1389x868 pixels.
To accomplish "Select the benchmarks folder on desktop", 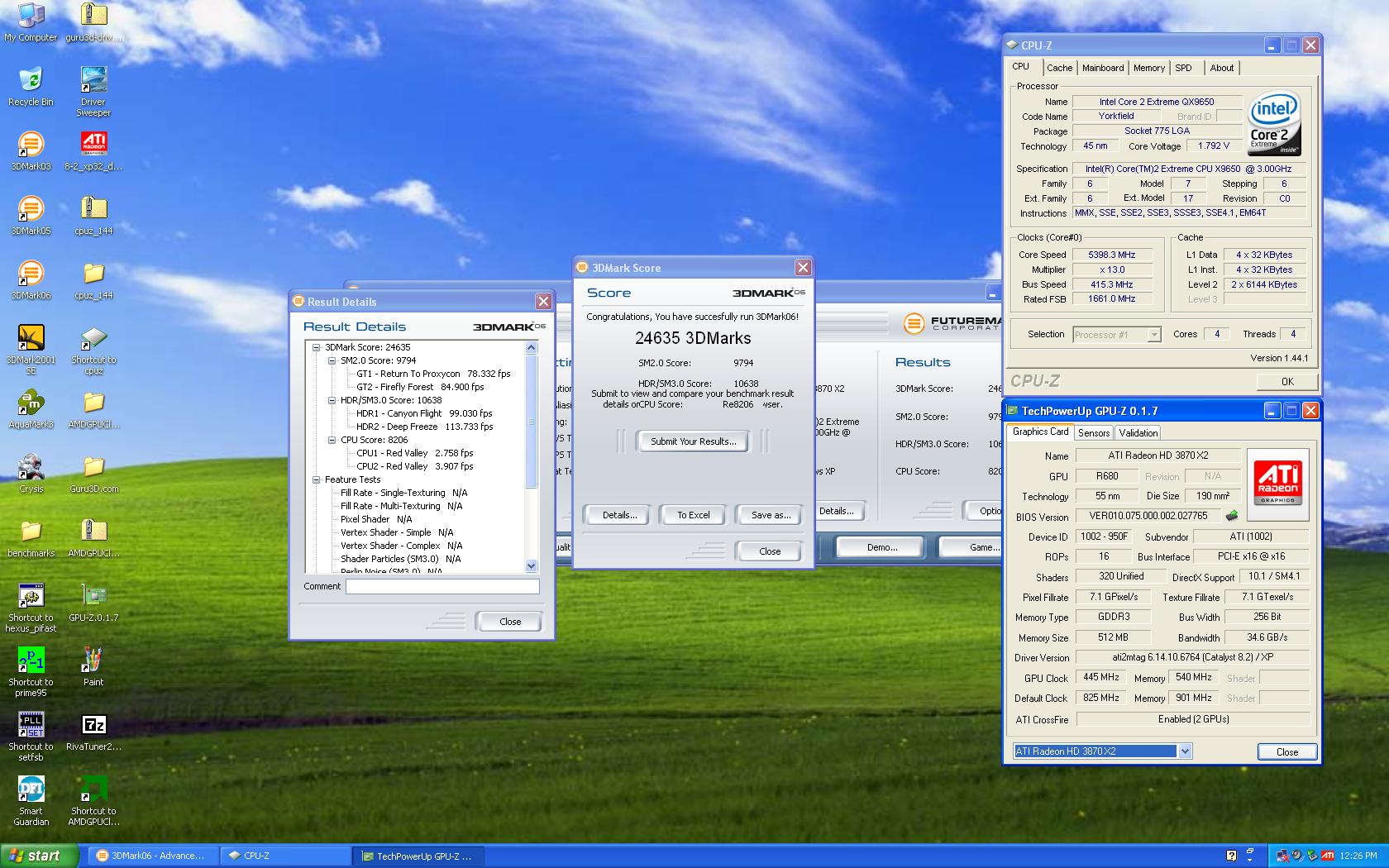I will coord(31,538).
